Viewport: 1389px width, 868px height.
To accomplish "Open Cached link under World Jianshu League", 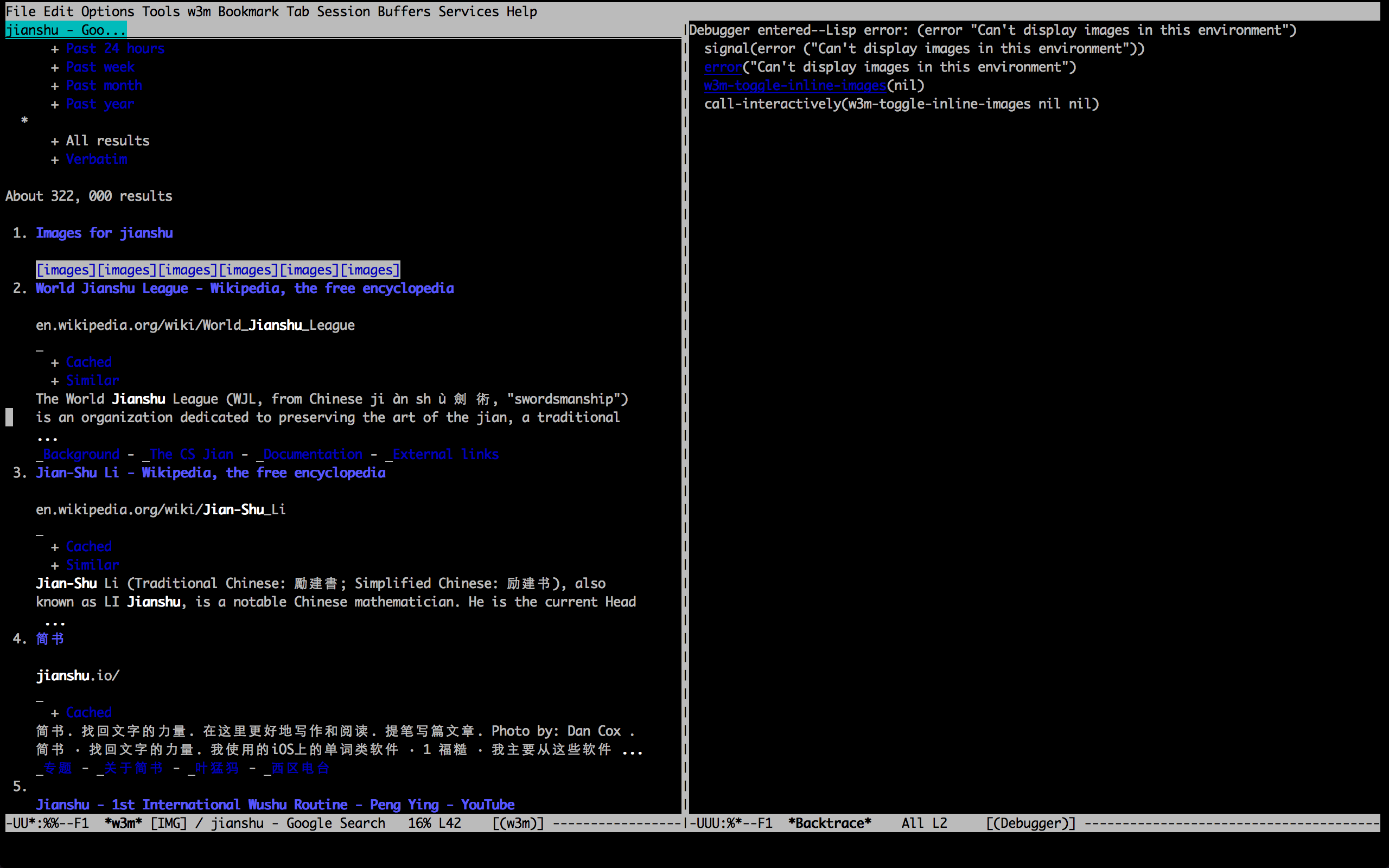I will pyautogui.click(x=88, y=362).
